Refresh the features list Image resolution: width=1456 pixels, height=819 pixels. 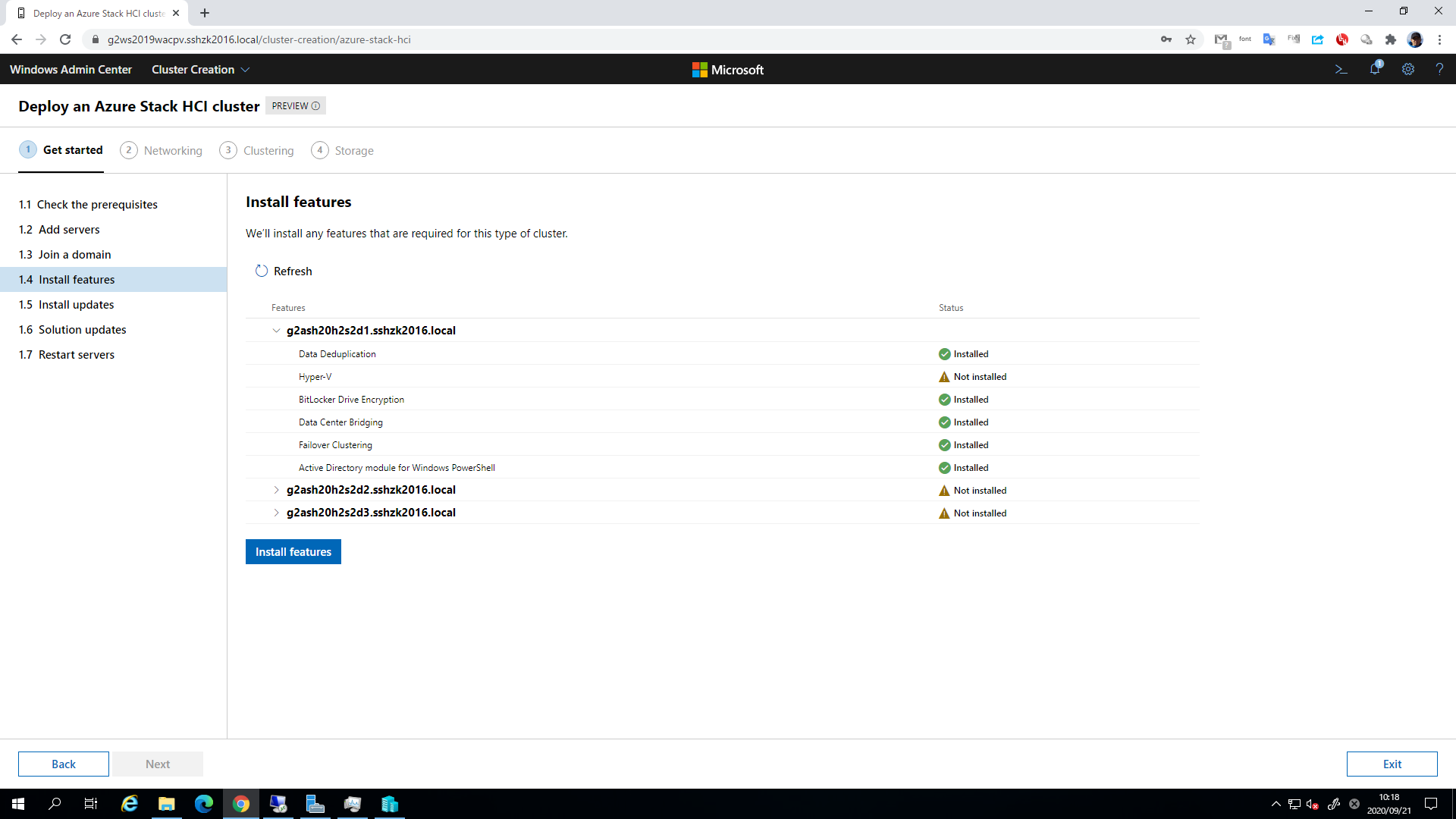coord(283,271)
